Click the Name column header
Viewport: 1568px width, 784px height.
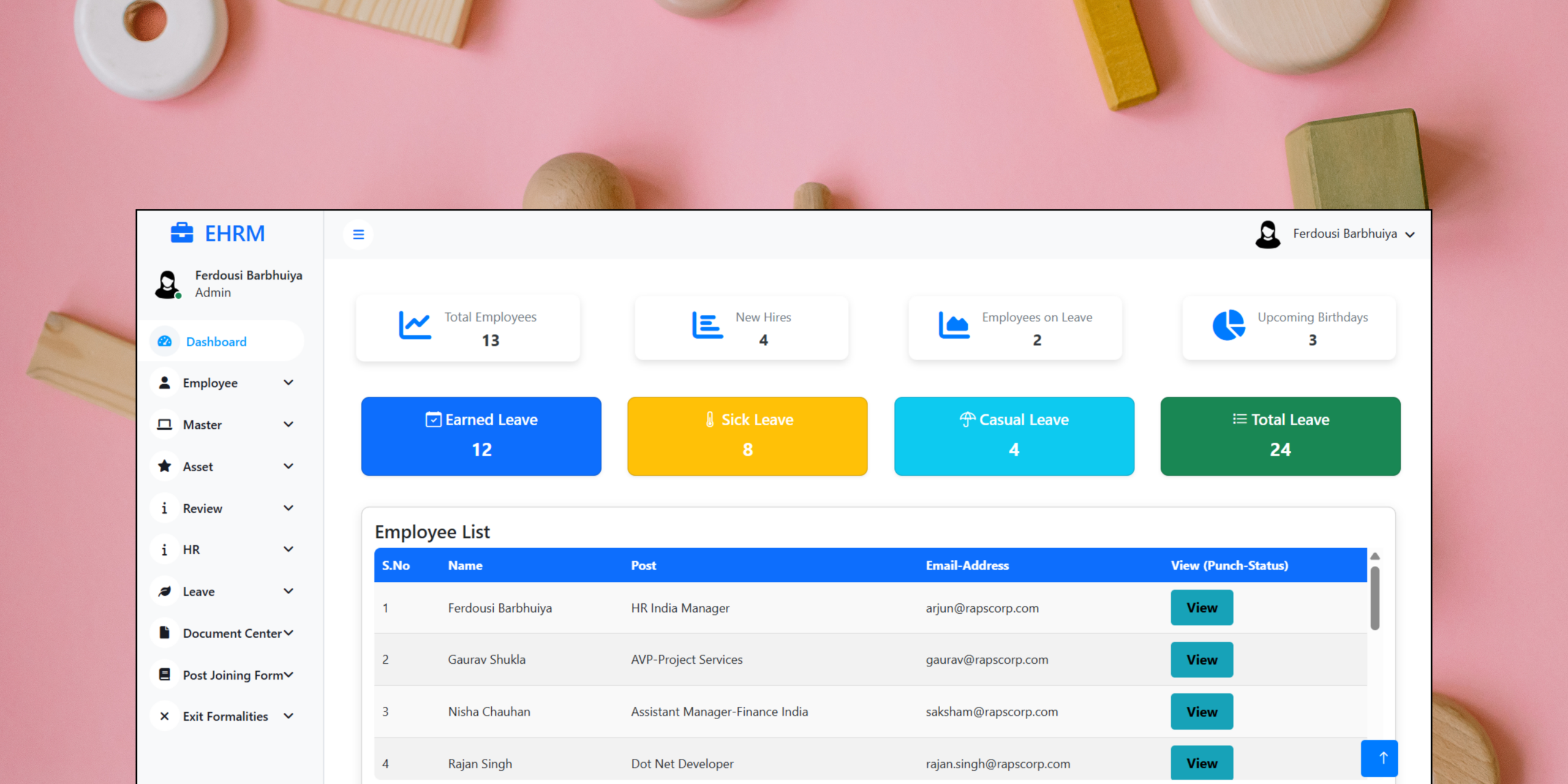point(465,565)
